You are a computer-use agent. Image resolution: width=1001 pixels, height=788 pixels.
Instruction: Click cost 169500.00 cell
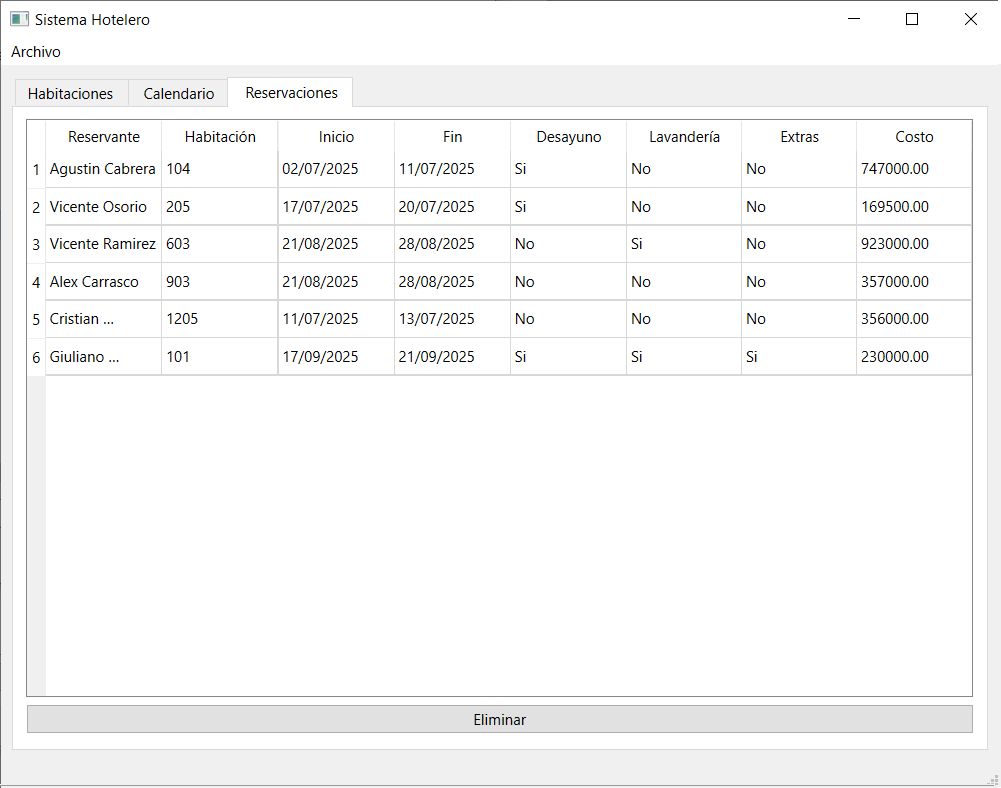(914, 207)
